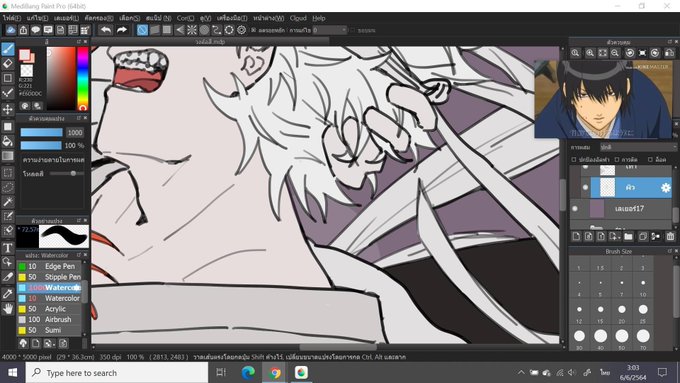Viewport: 680px width, 383px height.
Task: Open the layer blending mode dropdown
Action: [x=638, y=147]
